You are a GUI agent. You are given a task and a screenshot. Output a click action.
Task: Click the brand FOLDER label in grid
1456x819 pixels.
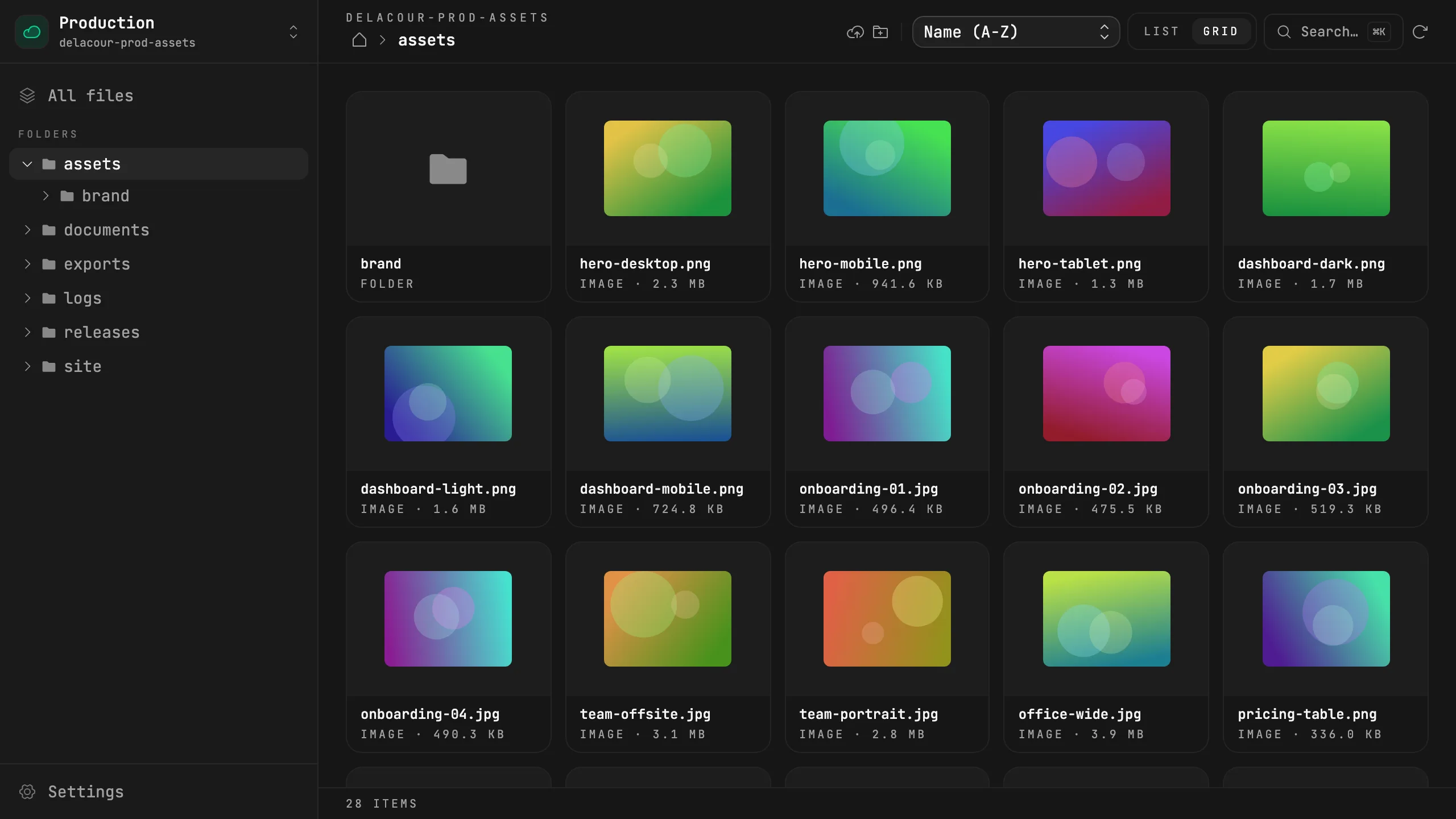387,284
